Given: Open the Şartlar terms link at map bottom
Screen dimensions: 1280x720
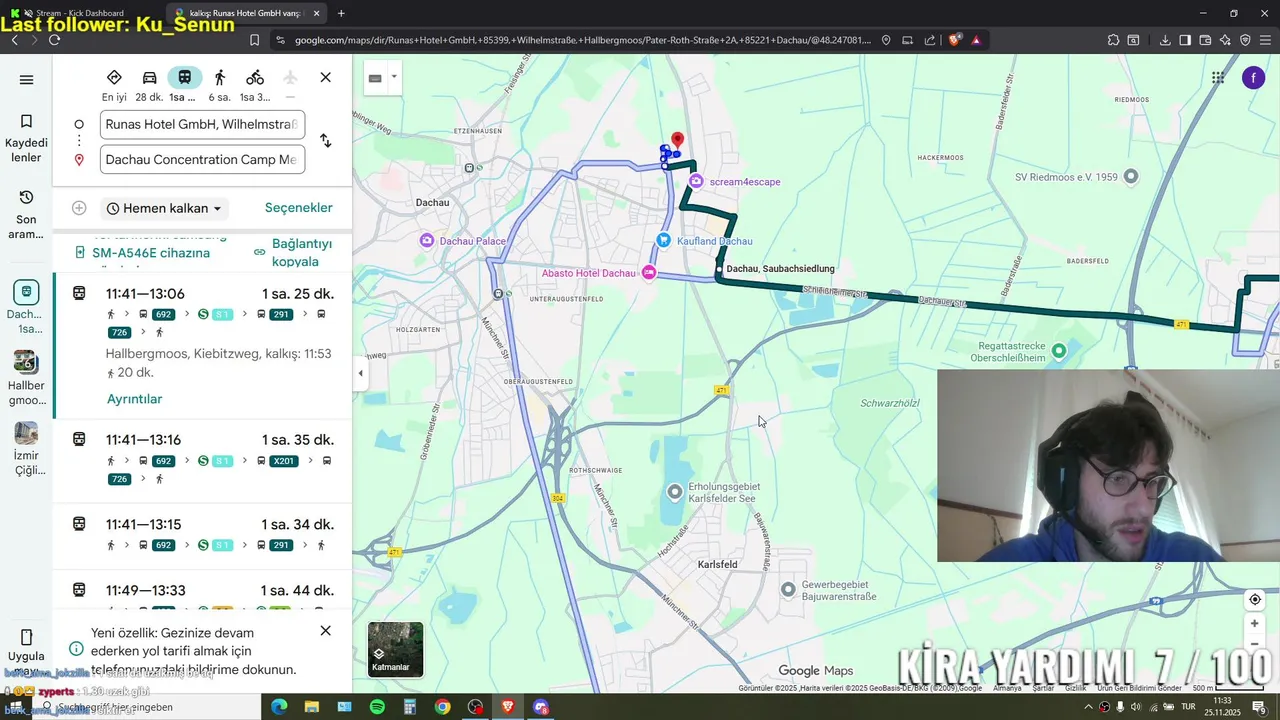Looking at the screenshot, I should 1043,688.
